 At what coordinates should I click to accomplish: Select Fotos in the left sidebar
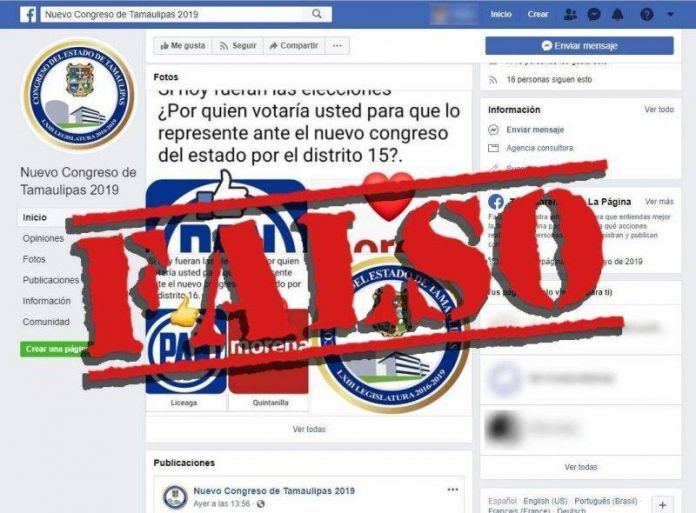click(x=34, y=259)
